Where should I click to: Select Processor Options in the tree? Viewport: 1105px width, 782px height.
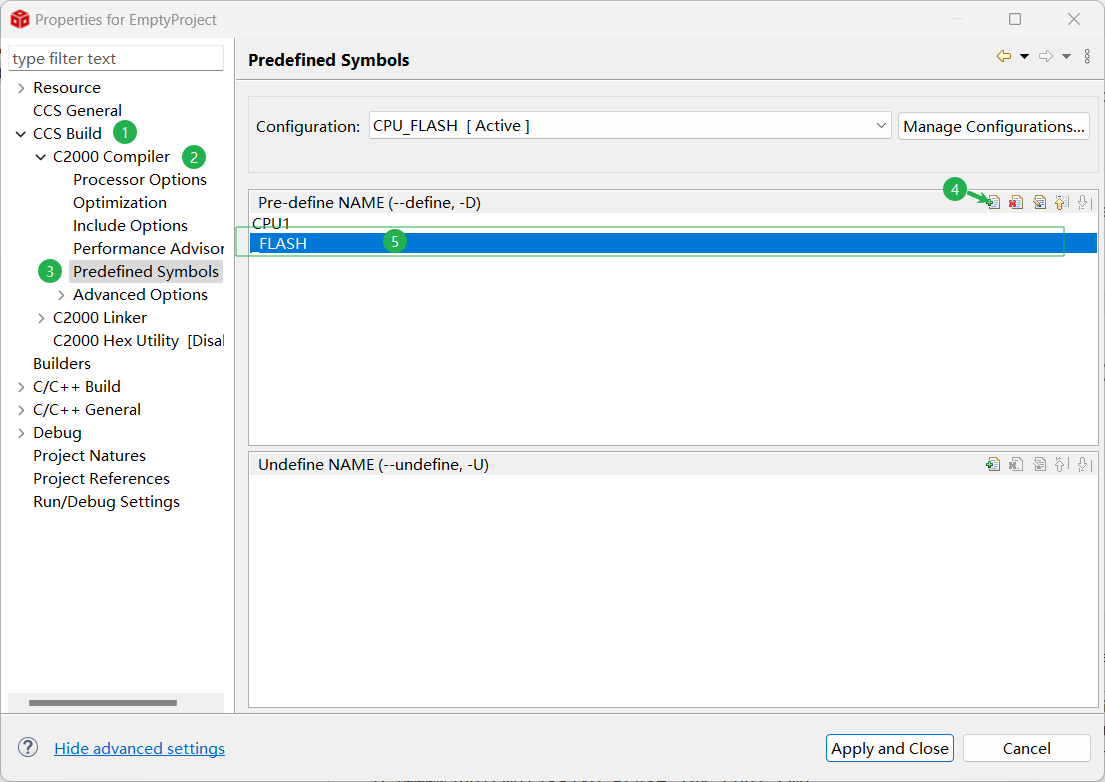[x=140, y=180]
